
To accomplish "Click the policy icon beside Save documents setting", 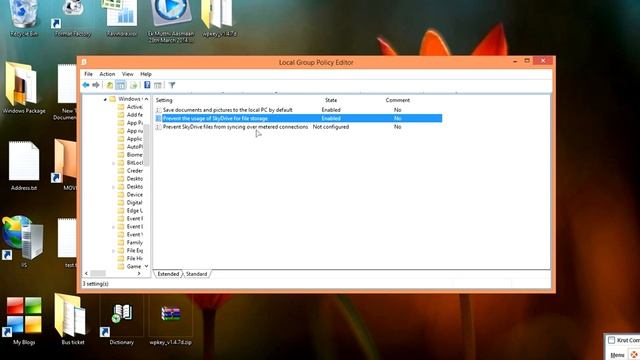I will coord(158,110).
